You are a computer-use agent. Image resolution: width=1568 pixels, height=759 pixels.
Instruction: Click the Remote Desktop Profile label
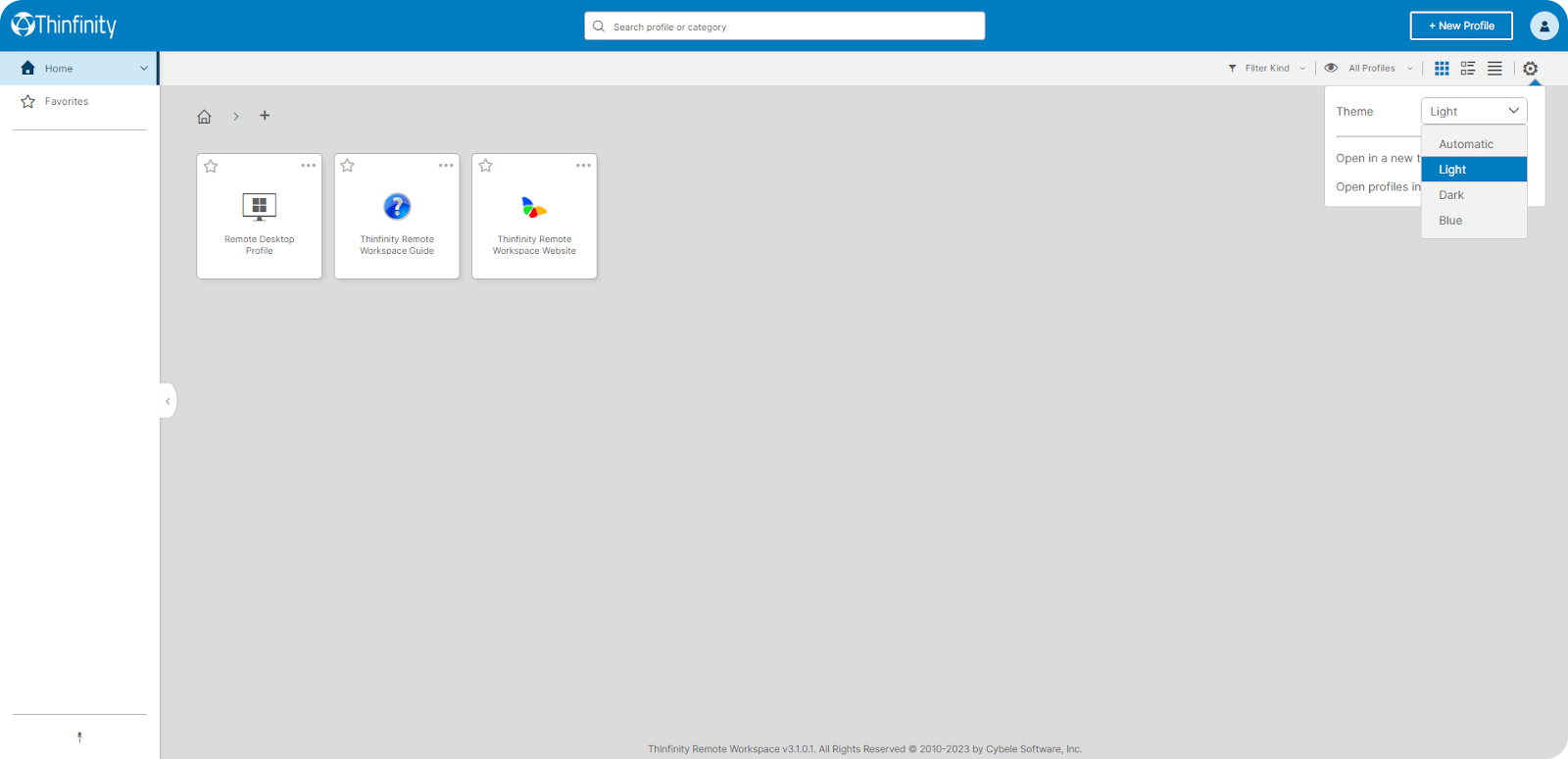(260, 245)
